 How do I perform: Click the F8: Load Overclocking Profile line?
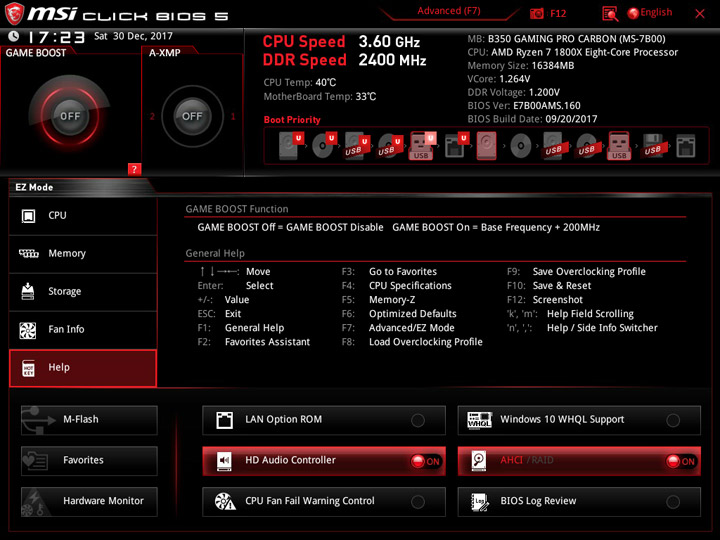pyautogui.click(x=412, y=342)
